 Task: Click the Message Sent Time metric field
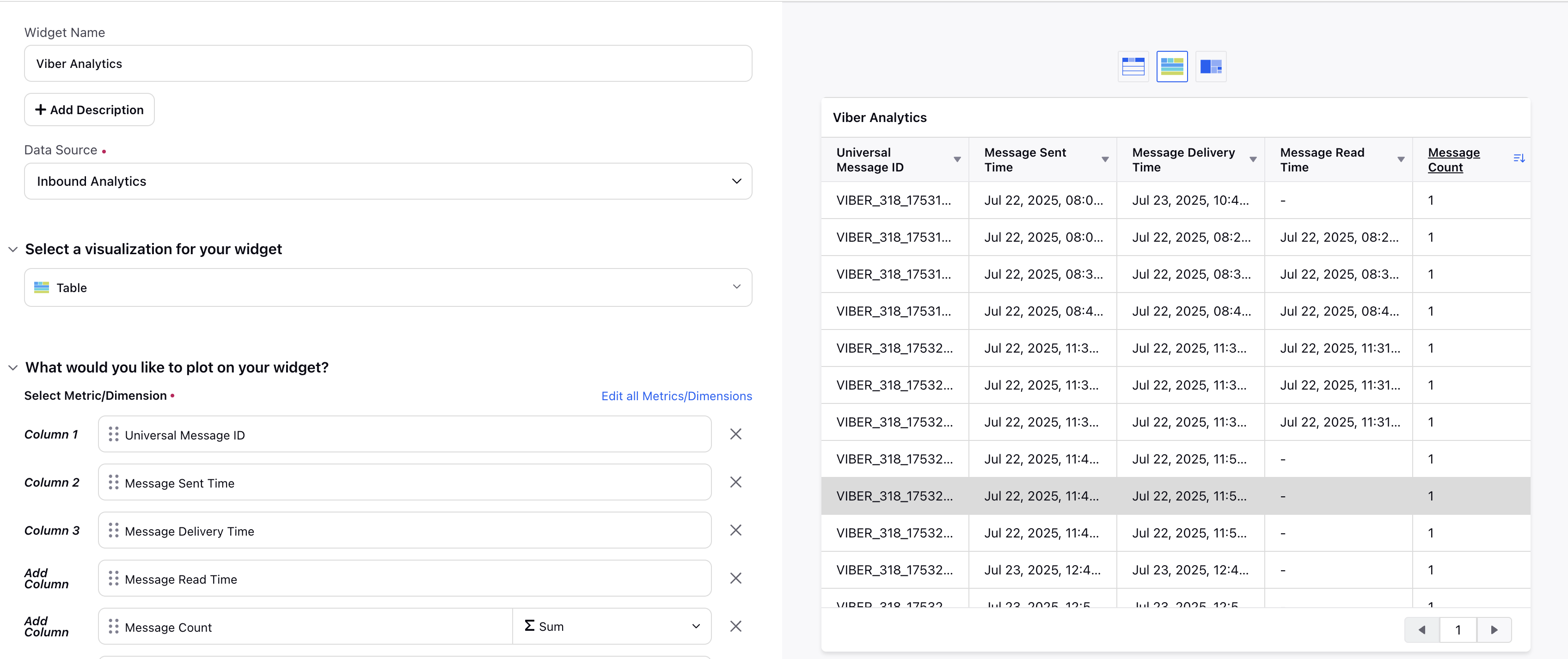tap(404, 482)
